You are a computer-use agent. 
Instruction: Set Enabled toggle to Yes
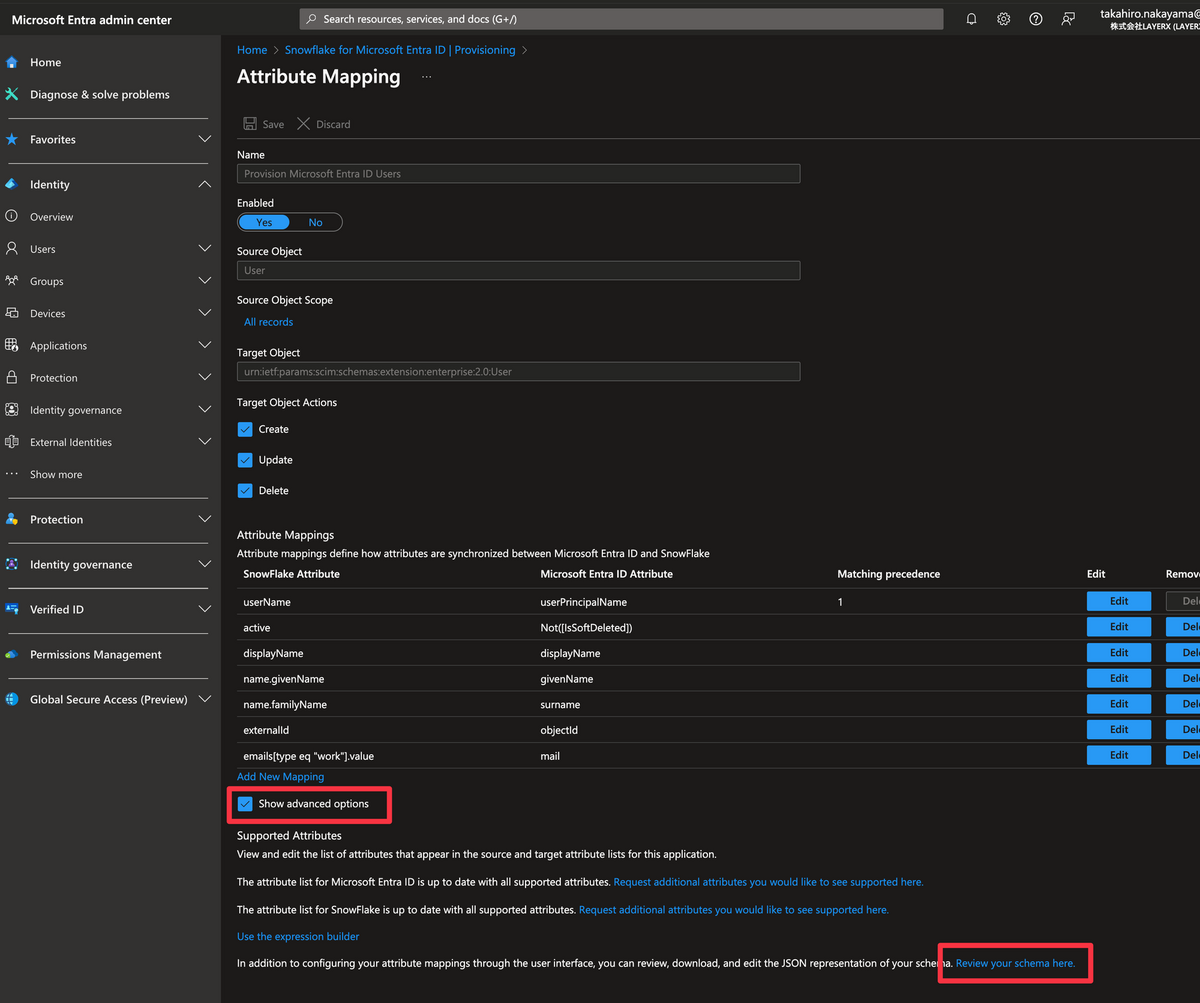click(264, 222)
